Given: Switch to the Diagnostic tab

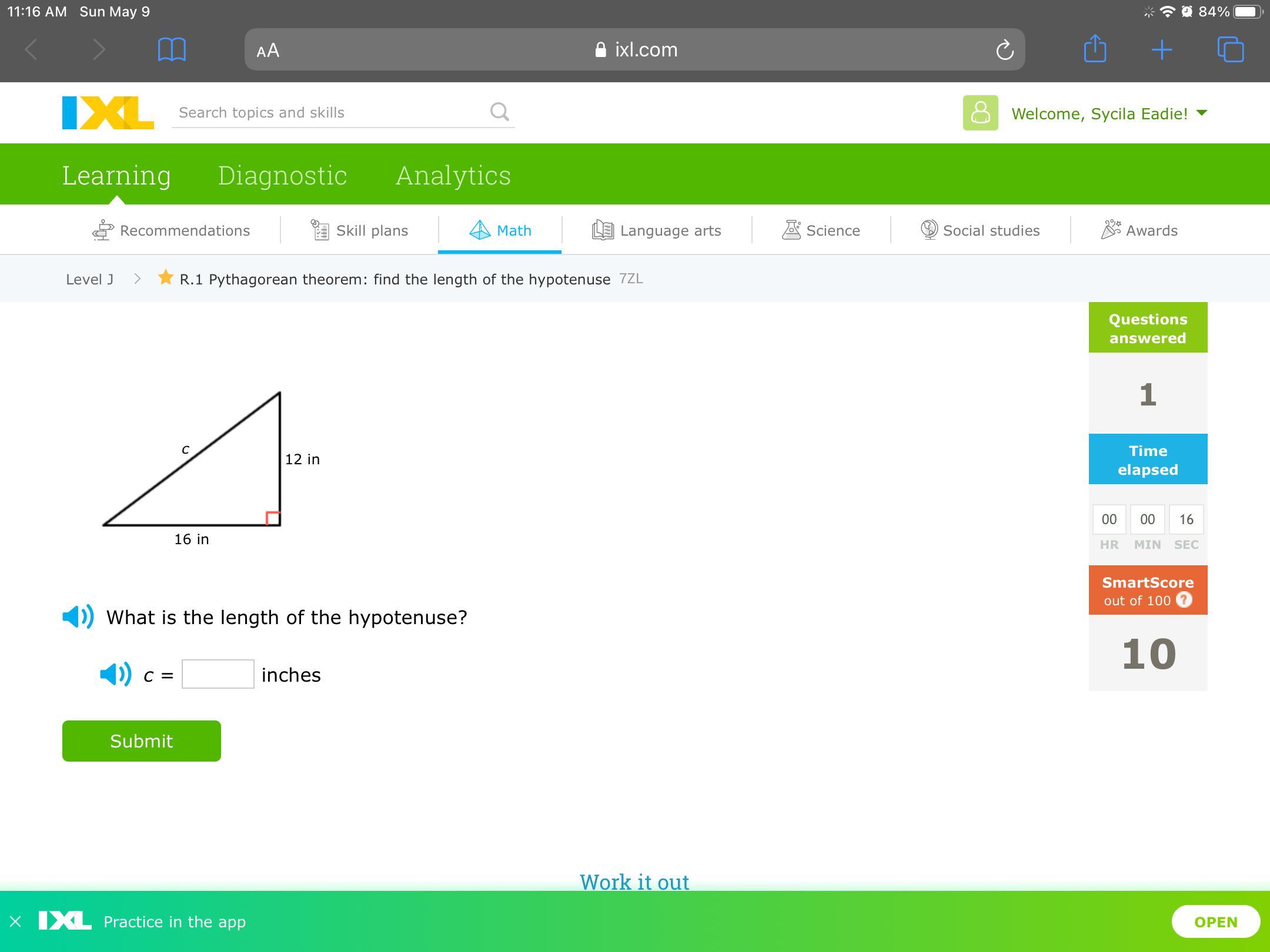Looking at the screenshot, I should coord(282,175).
